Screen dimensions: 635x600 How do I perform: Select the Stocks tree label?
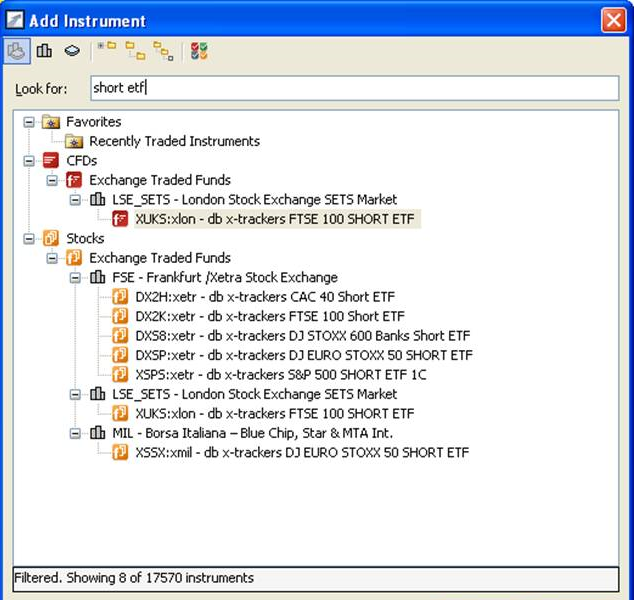point(85,238)
